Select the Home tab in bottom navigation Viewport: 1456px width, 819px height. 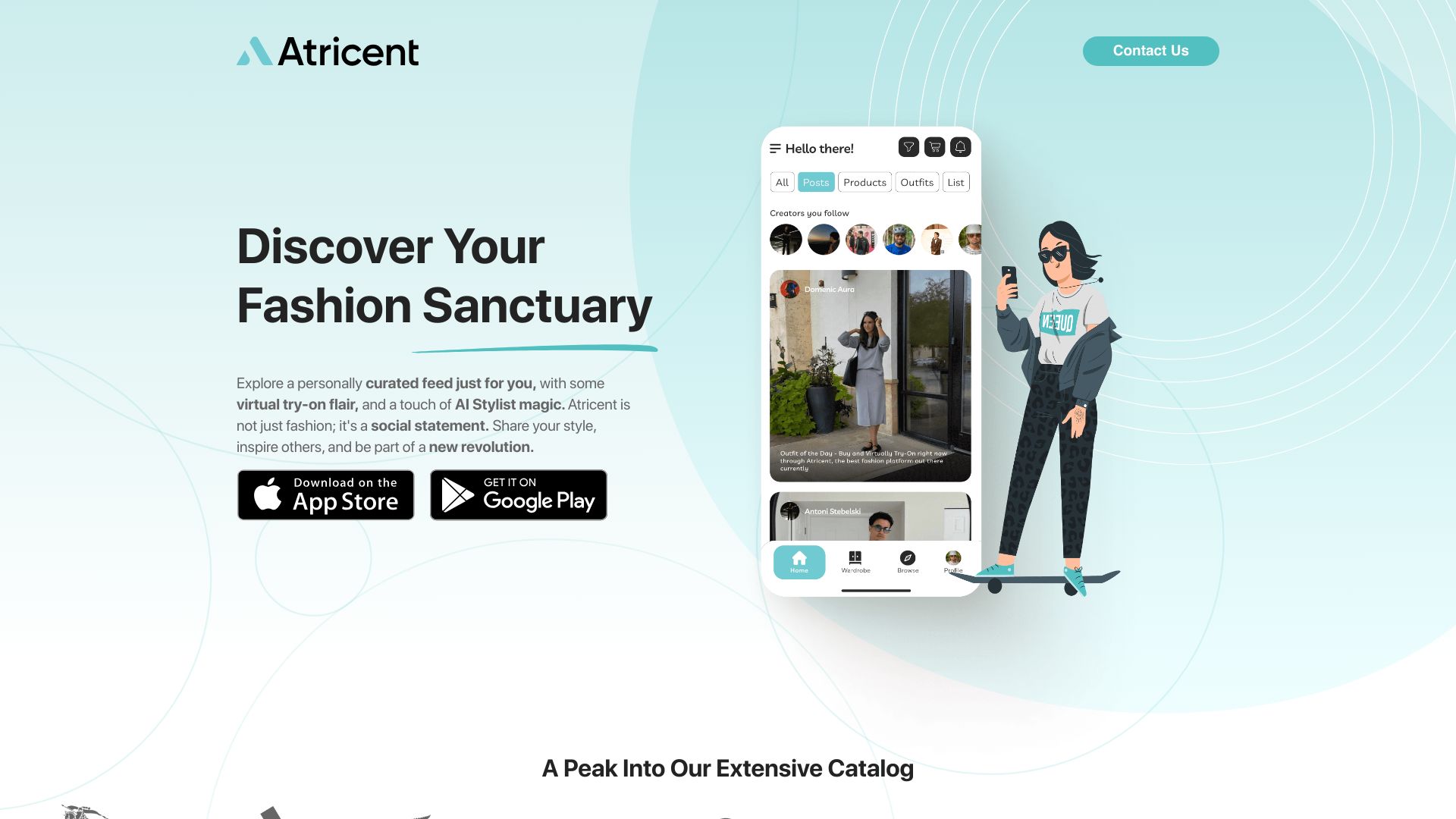(799, 562)
